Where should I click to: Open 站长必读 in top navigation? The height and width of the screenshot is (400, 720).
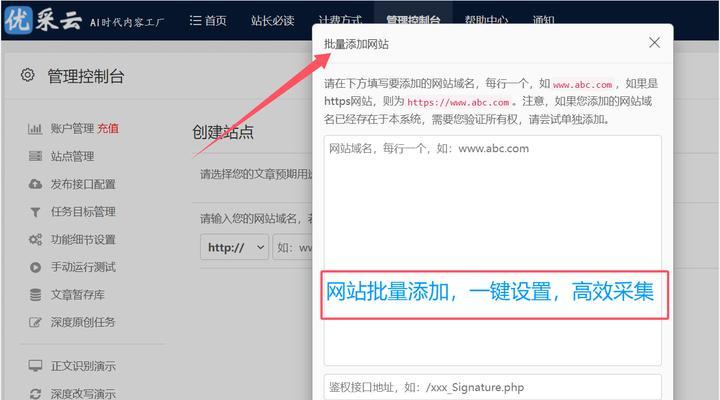(272, 21)
